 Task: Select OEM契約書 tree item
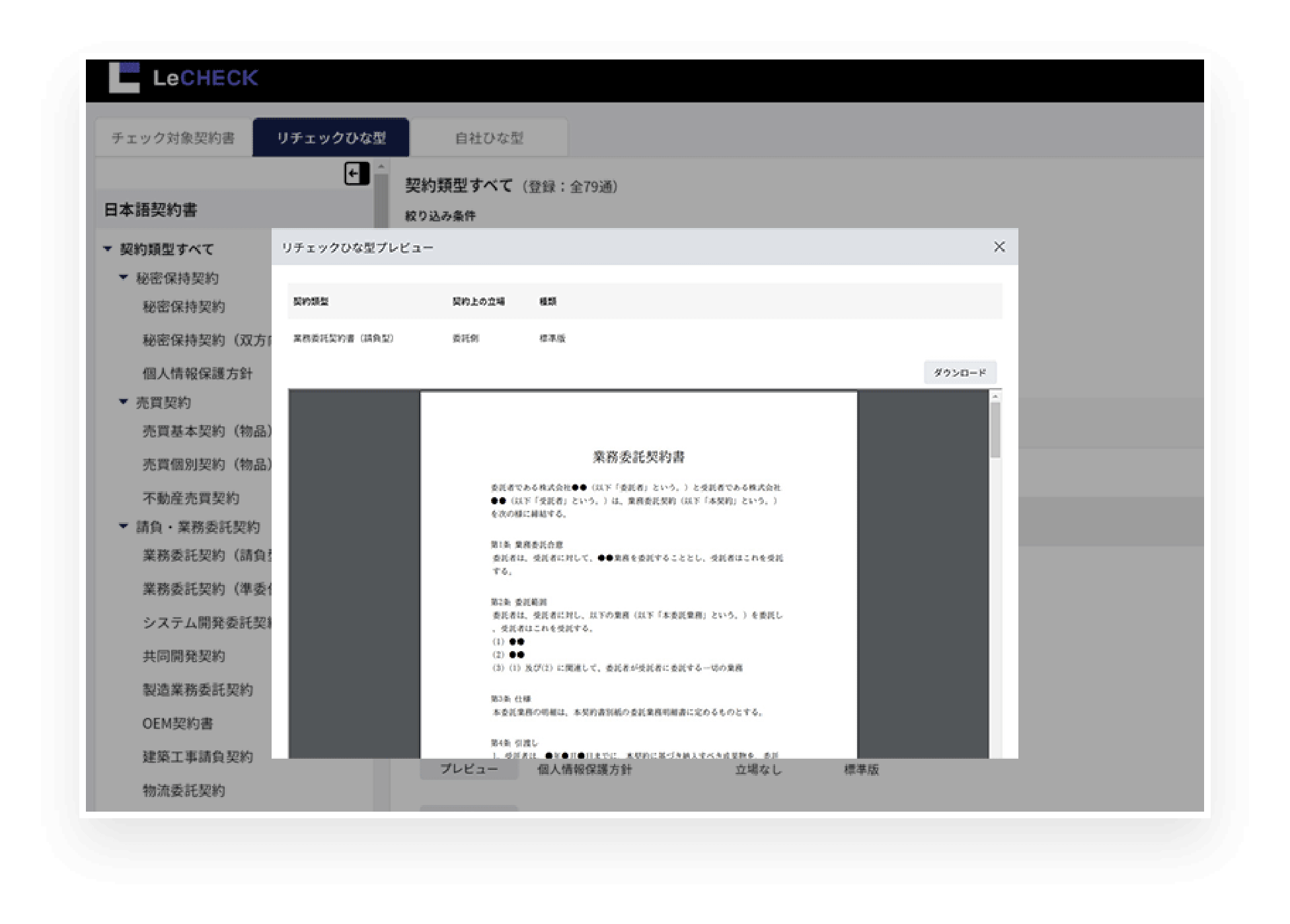tap(178, 723)
